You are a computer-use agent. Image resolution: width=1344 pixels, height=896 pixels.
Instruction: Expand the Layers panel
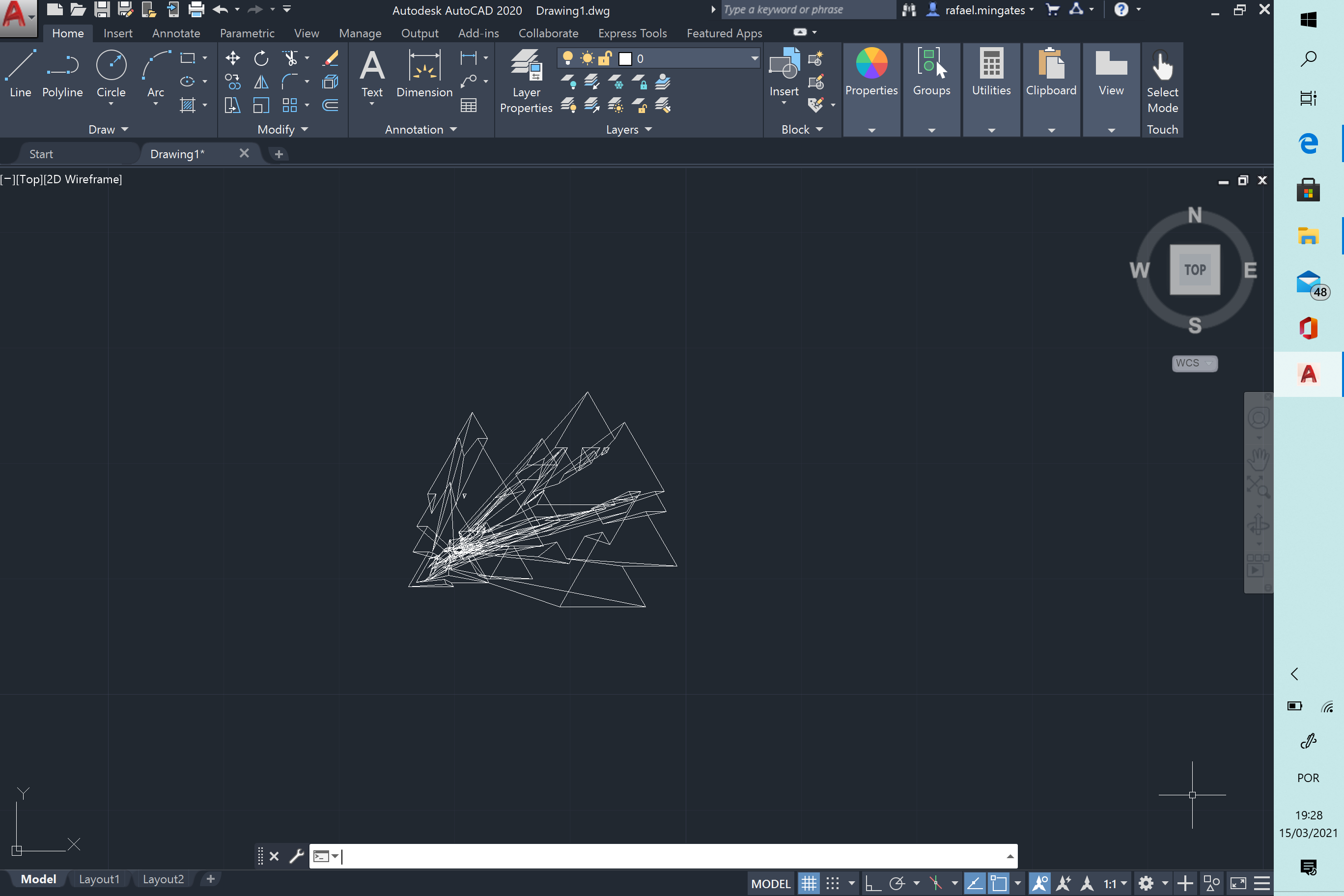pos(629,130)
